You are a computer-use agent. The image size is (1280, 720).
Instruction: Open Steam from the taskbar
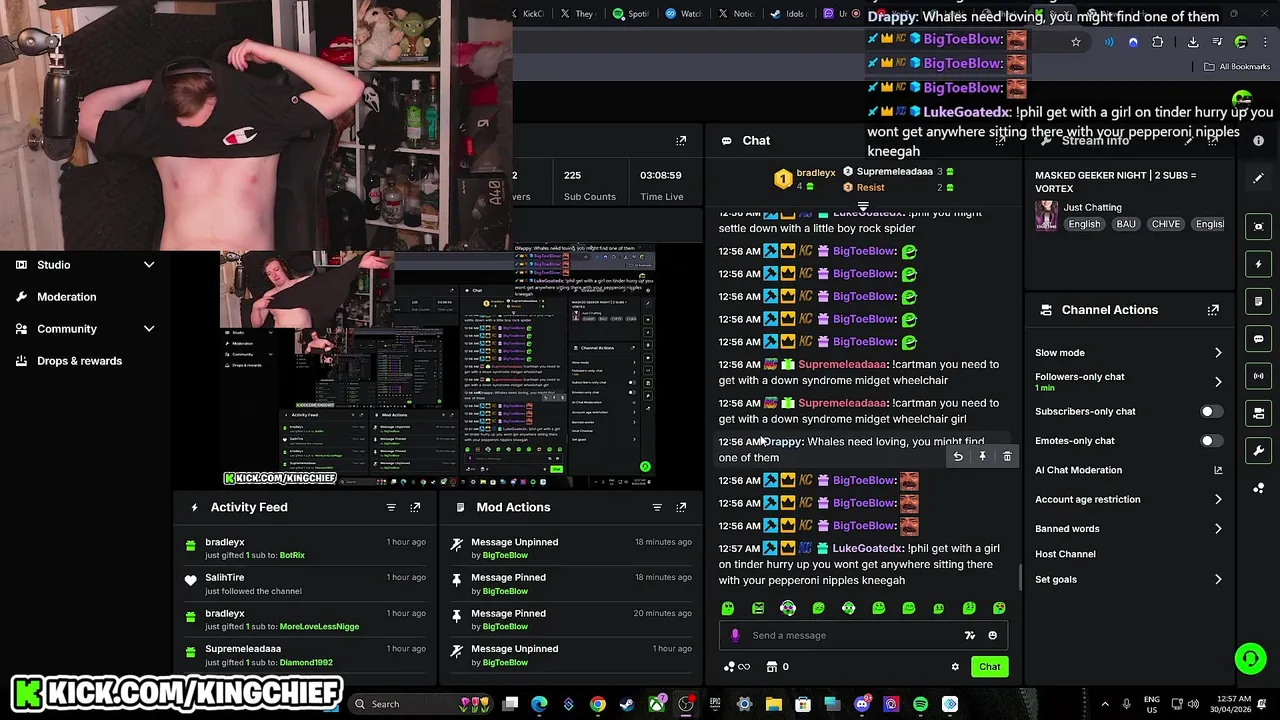[x=627, y=704]
